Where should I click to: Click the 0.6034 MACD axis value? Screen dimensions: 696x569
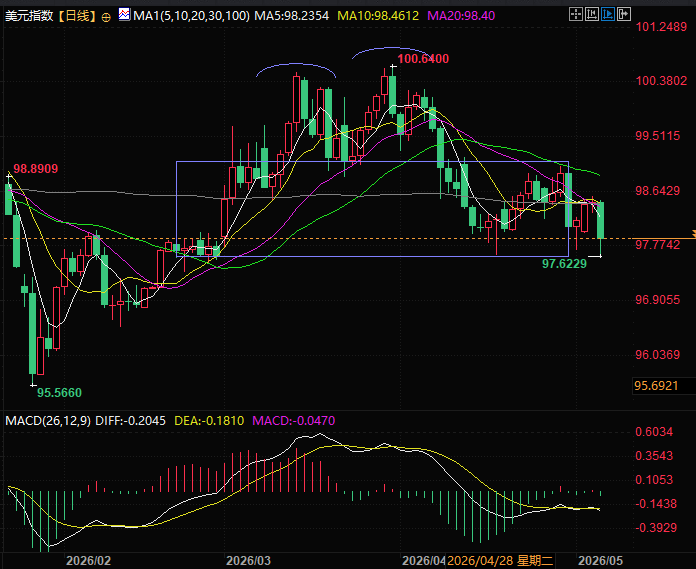tap(654, 432)
